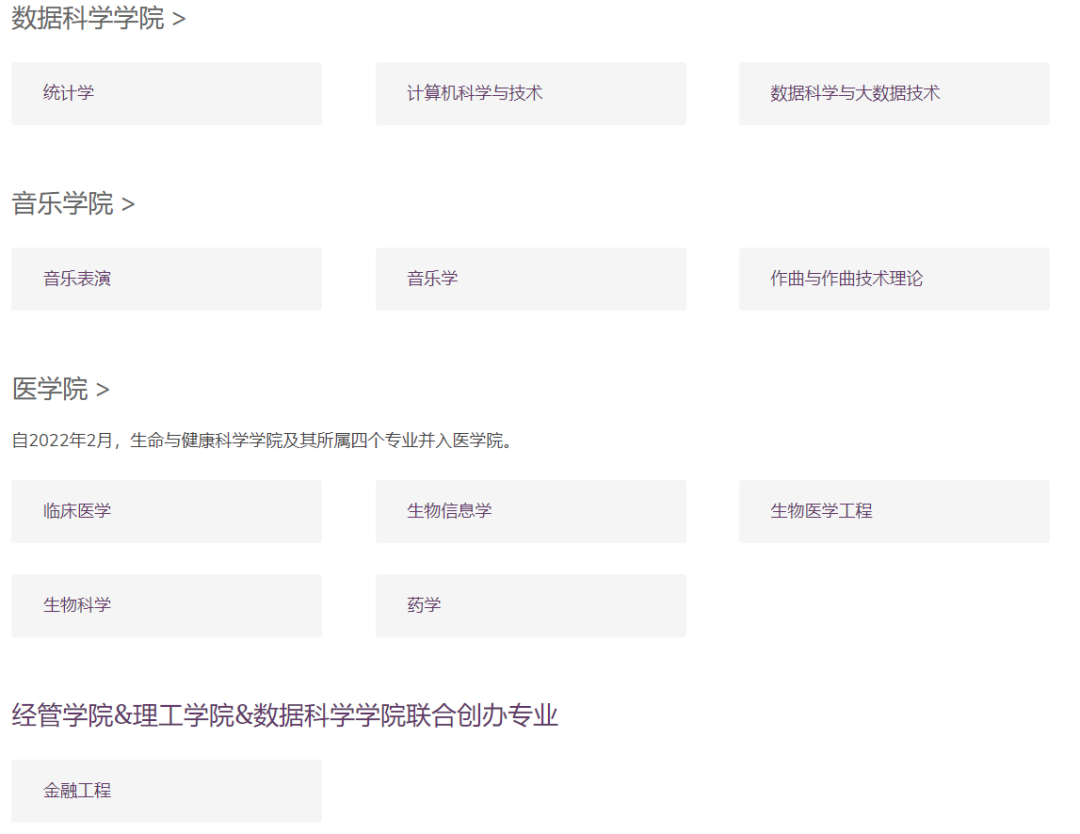
Task: Open the 生物医学工程 major card
Action: (x=894, y=512)
